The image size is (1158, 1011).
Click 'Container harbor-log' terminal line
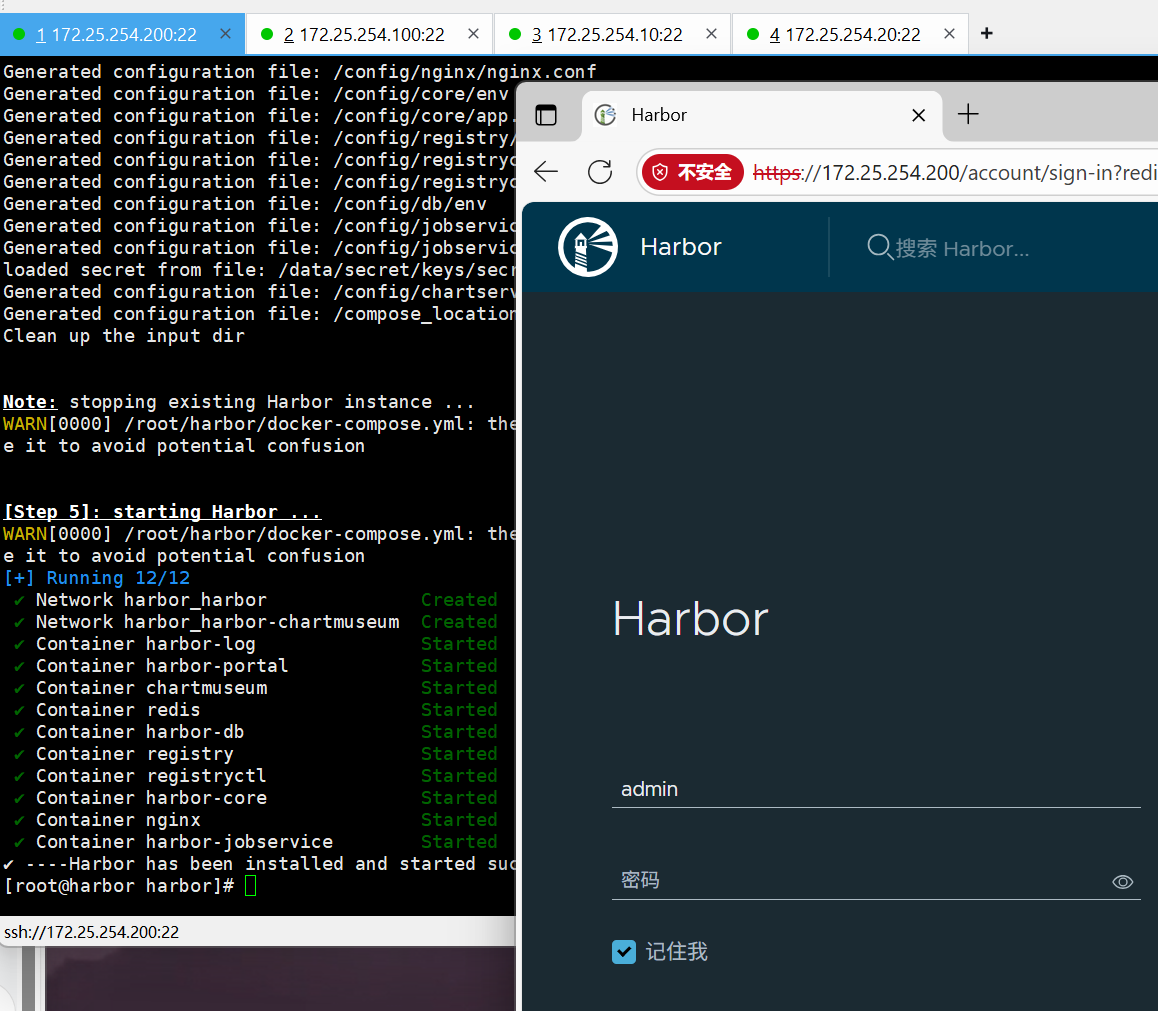(145, 644)
